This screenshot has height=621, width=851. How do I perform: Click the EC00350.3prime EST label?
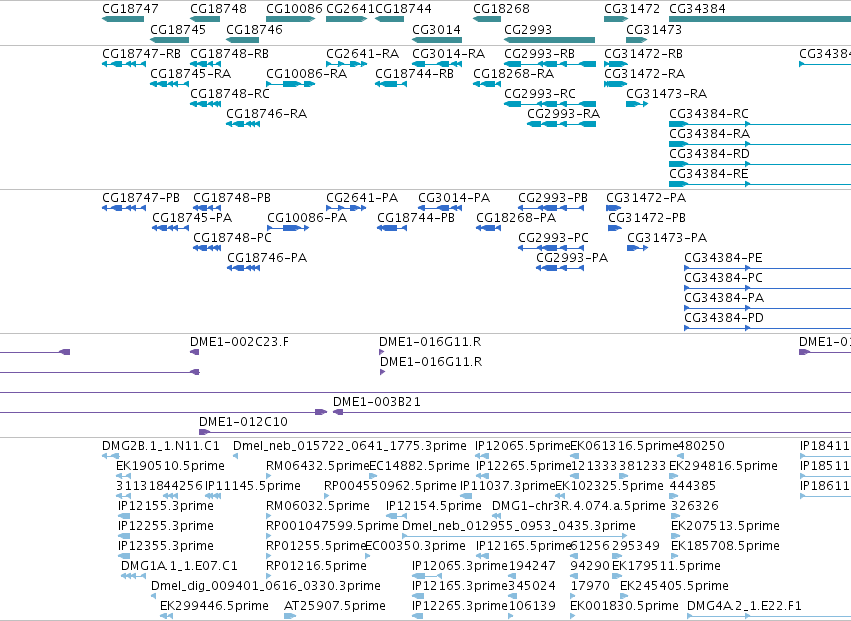click(416, 546)
